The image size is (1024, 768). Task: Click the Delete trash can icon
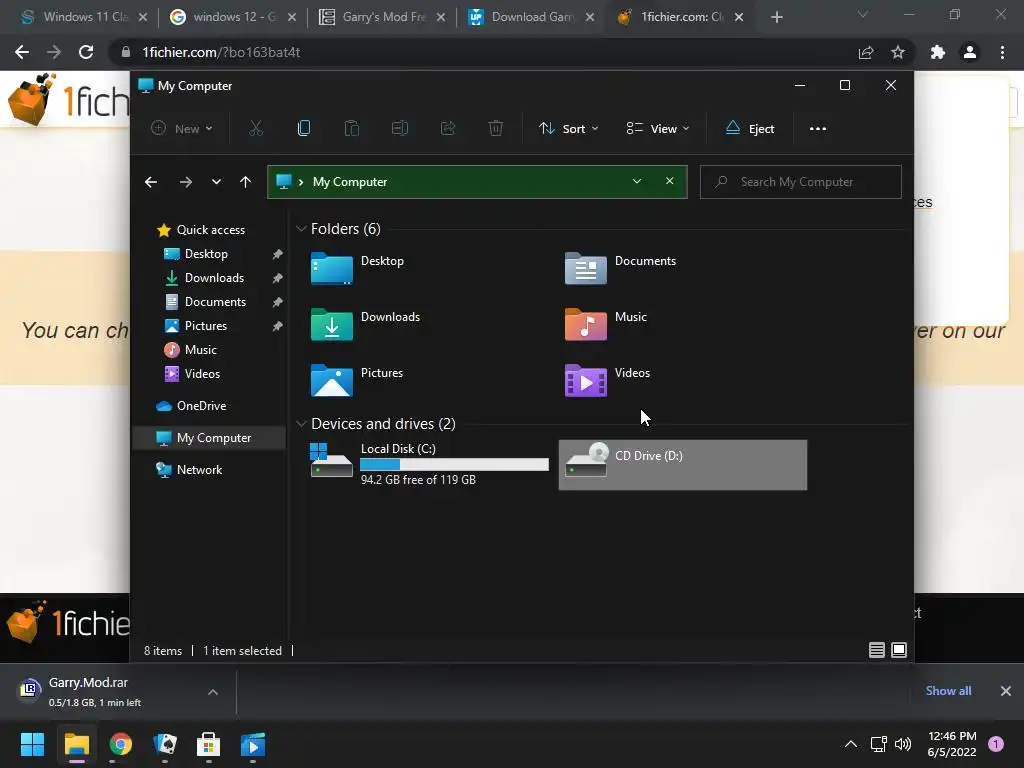496,129
